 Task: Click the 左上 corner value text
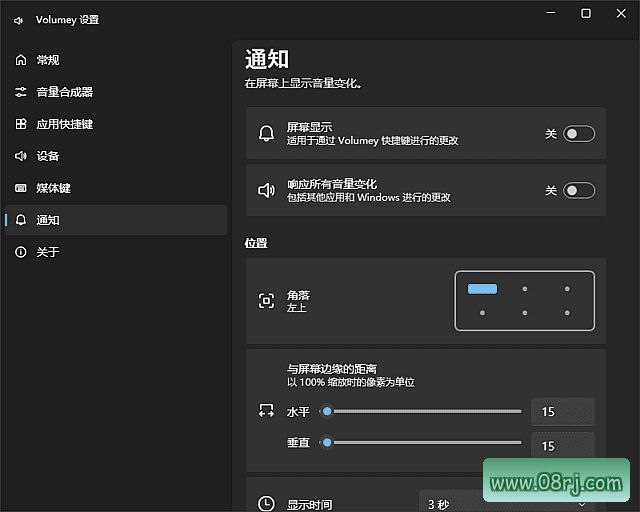tap(297, 308)
